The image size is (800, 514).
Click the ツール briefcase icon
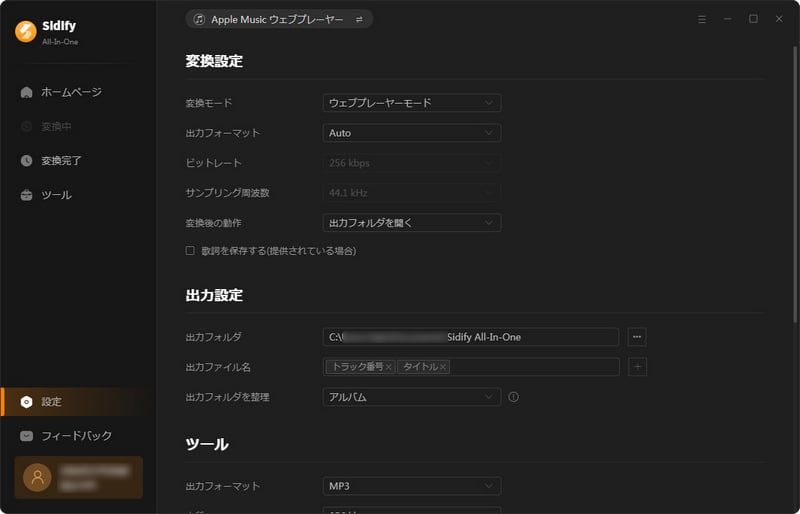27,195
